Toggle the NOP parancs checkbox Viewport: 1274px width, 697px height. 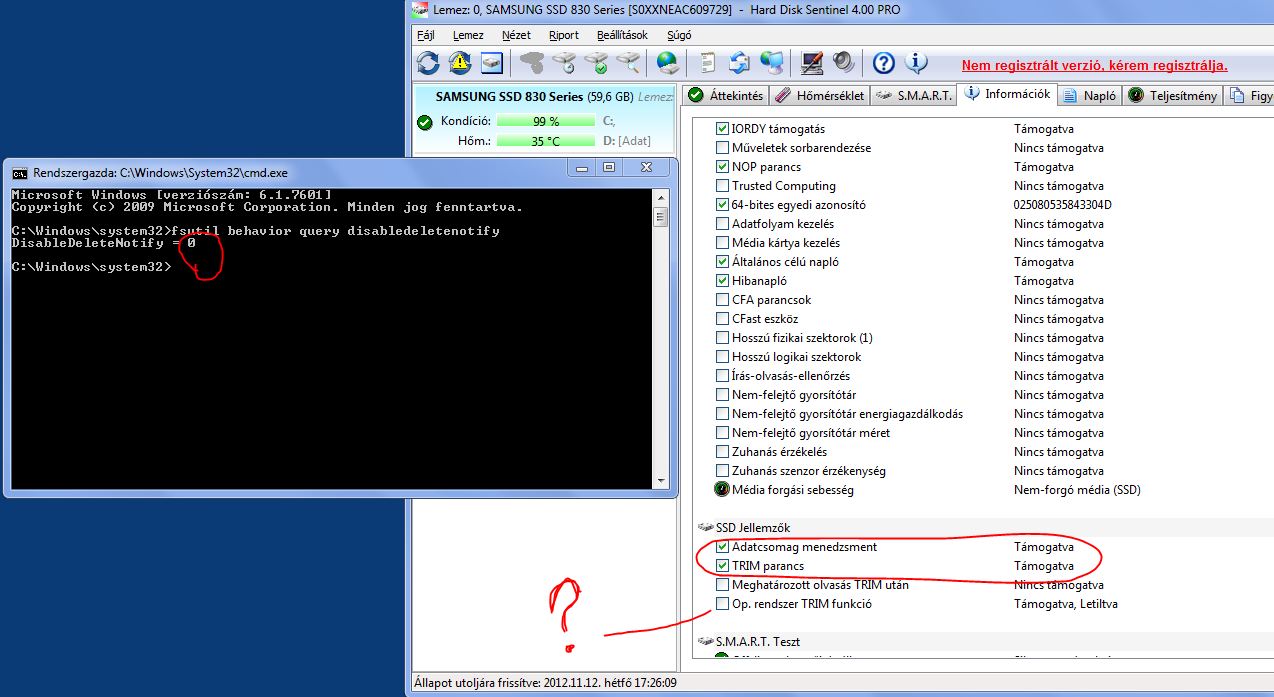click(723, 167)
